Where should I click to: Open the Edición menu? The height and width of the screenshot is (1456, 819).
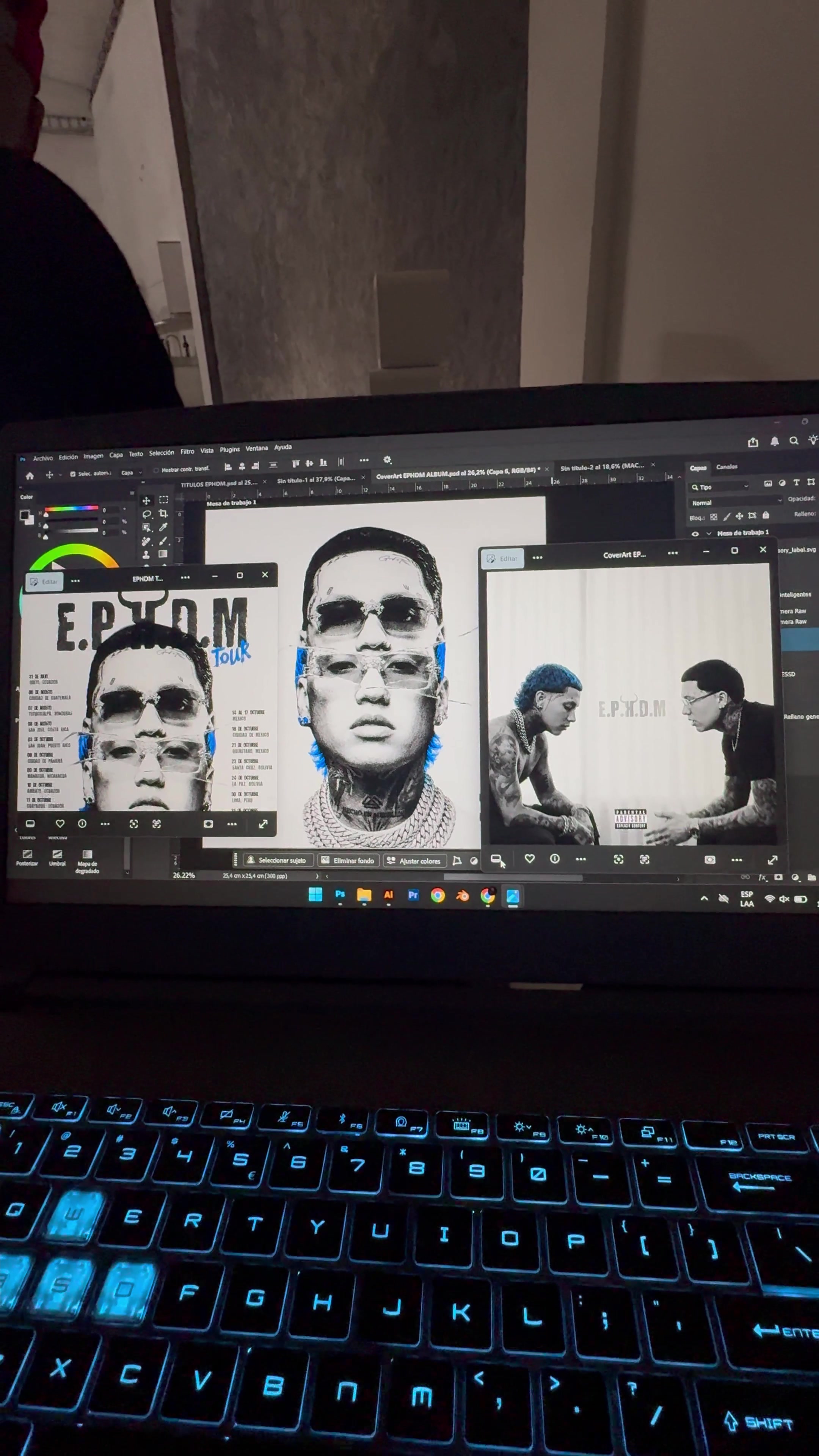pos(68,457)
